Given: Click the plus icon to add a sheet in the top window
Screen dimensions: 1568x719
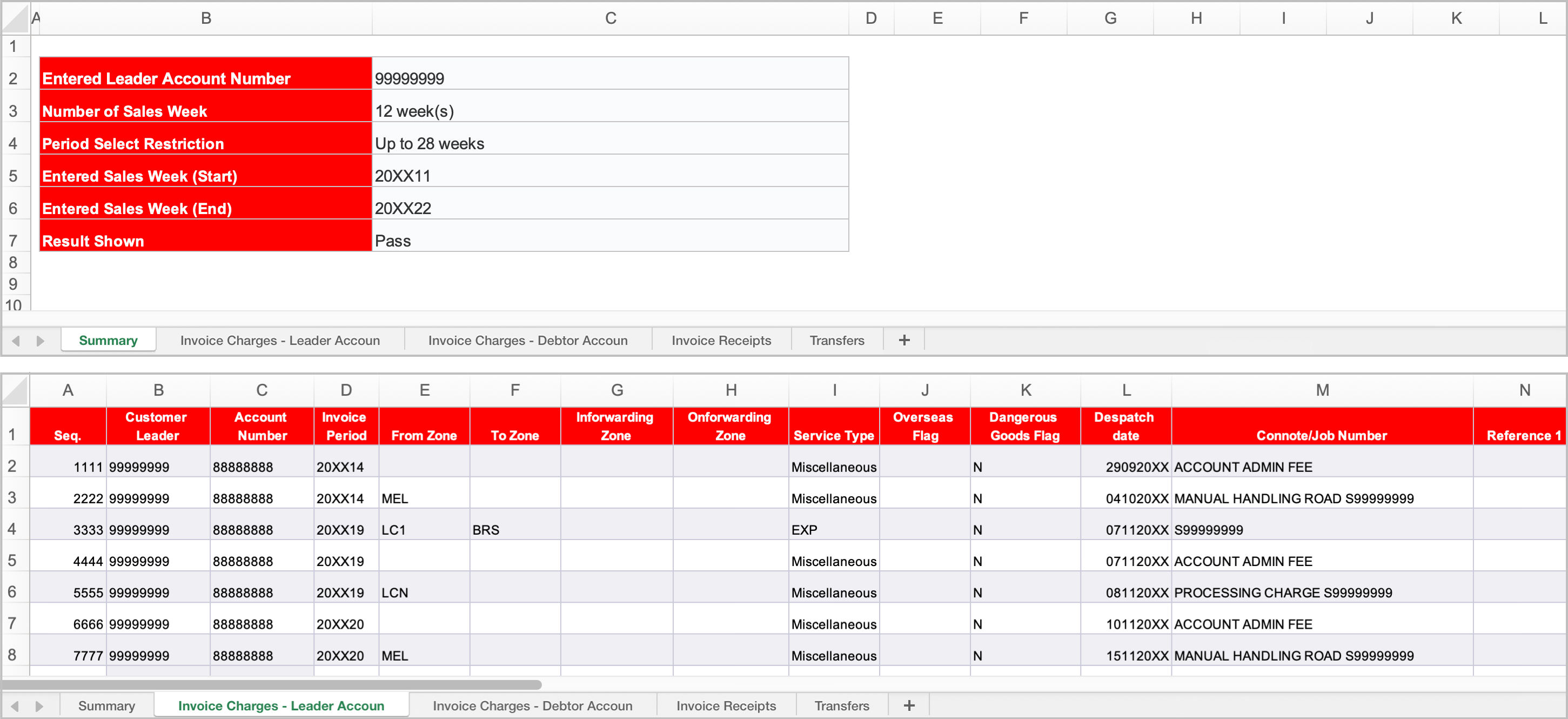Looking at the screenshot, I should [x=903, y=339].
